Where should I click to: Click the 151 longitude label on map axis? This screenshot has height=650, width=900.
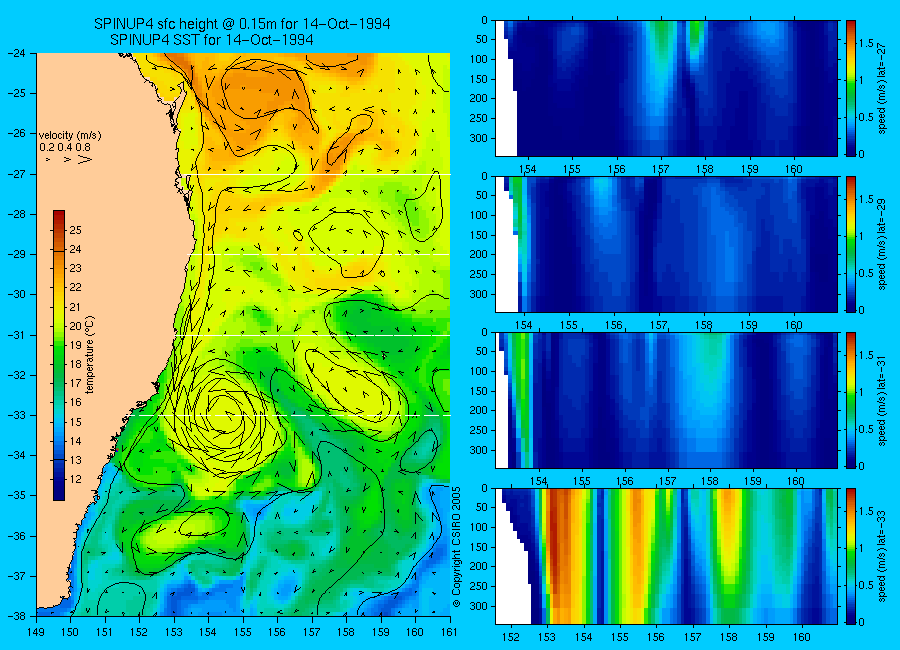click(x=105, y=632)
